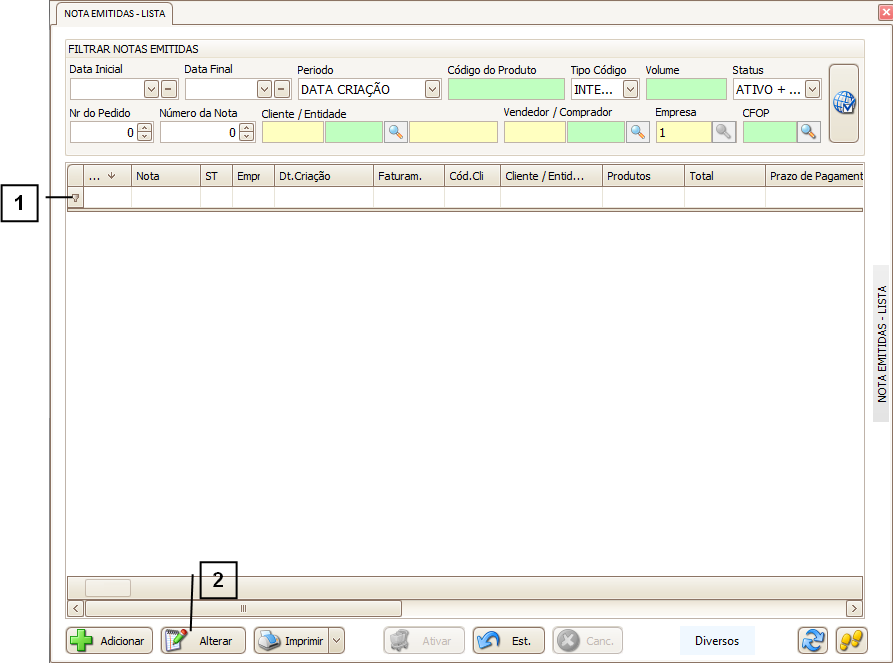This screenshot has height=663, width=893.
Task: Click the grid row filter funnel icon
Action: click(75, 199)
